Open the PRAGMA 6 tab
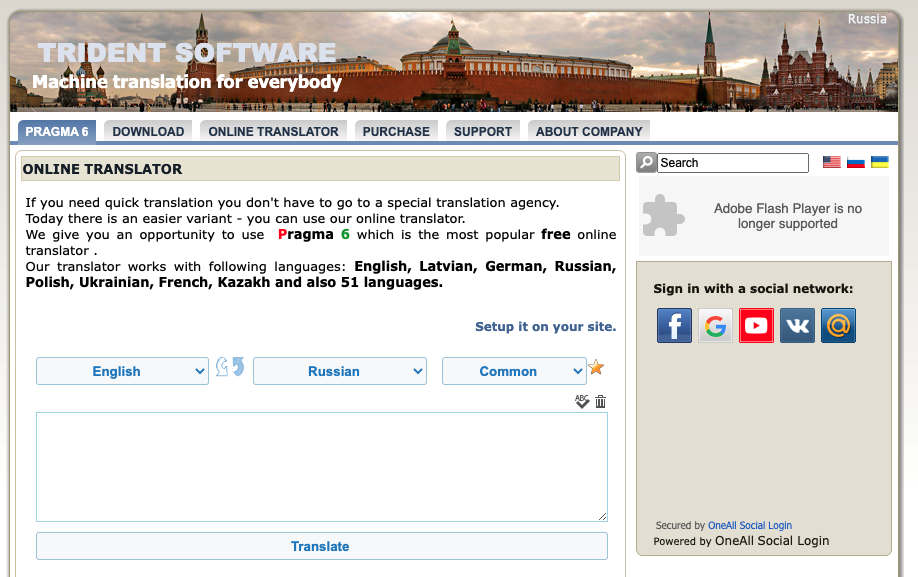 point(57,132)
